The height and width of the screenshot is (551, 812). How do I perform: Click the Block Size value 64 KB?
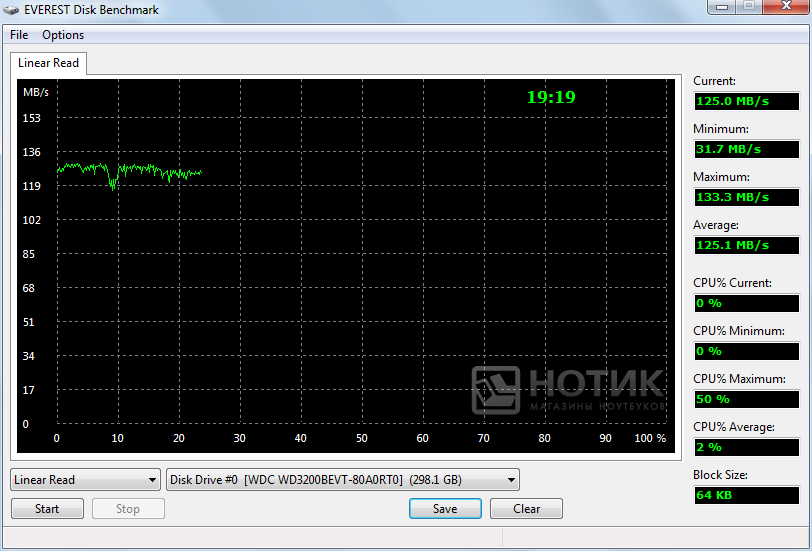746,495
